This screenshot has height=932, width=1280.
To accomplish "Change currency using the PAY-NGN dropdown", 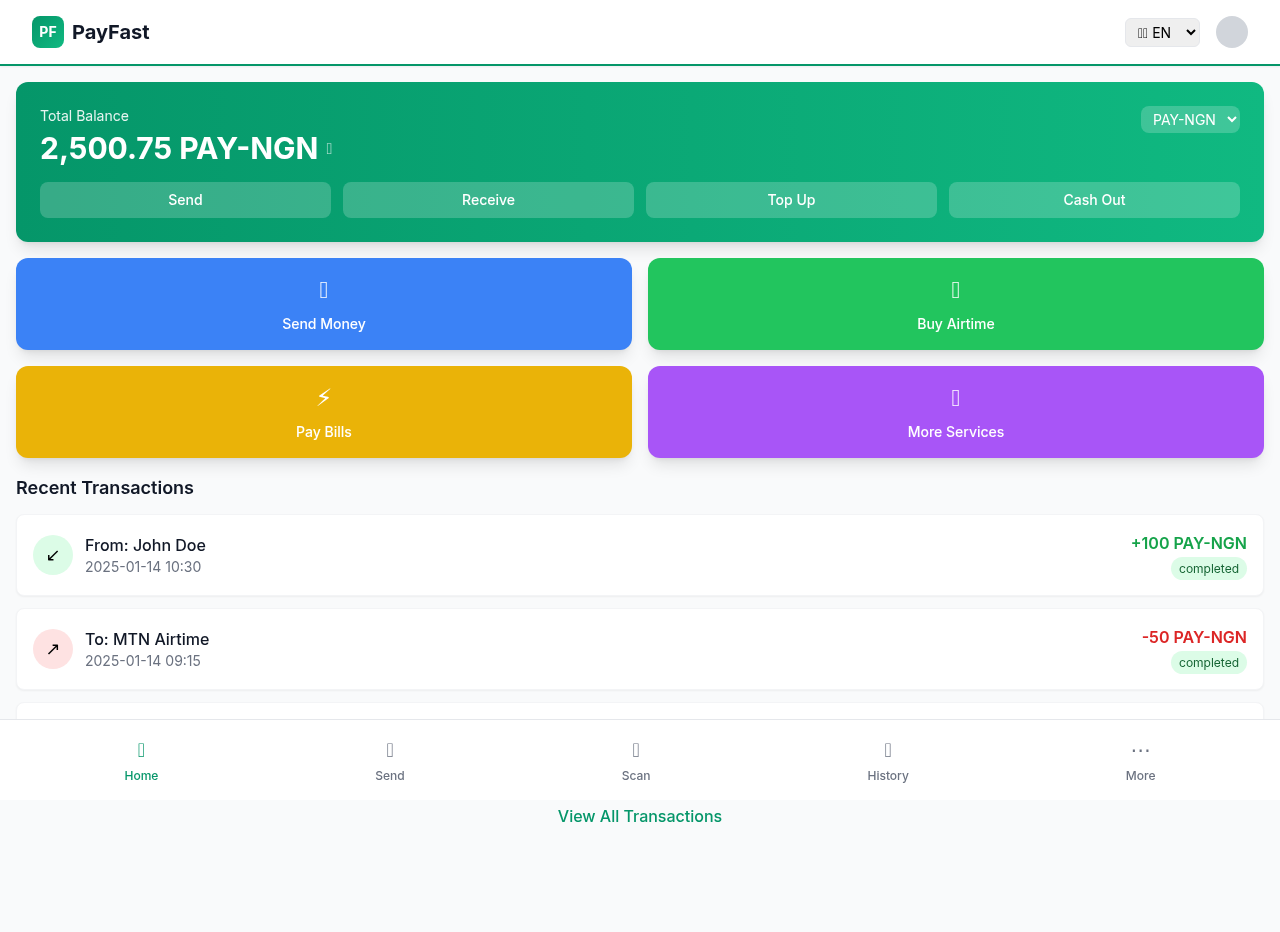I will tap(1190, 119).
